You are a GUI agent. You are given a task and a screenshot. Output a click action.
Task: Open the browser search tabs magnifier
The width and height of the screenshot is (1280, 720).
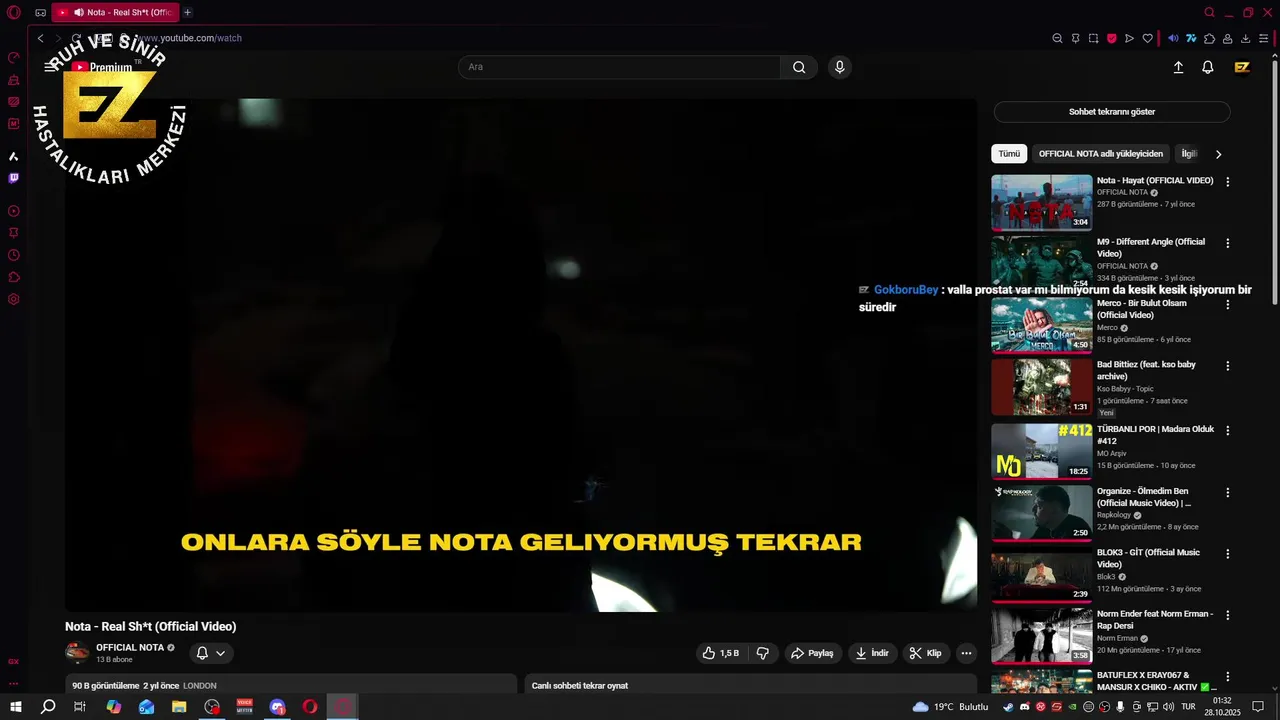pos(1209,13)
